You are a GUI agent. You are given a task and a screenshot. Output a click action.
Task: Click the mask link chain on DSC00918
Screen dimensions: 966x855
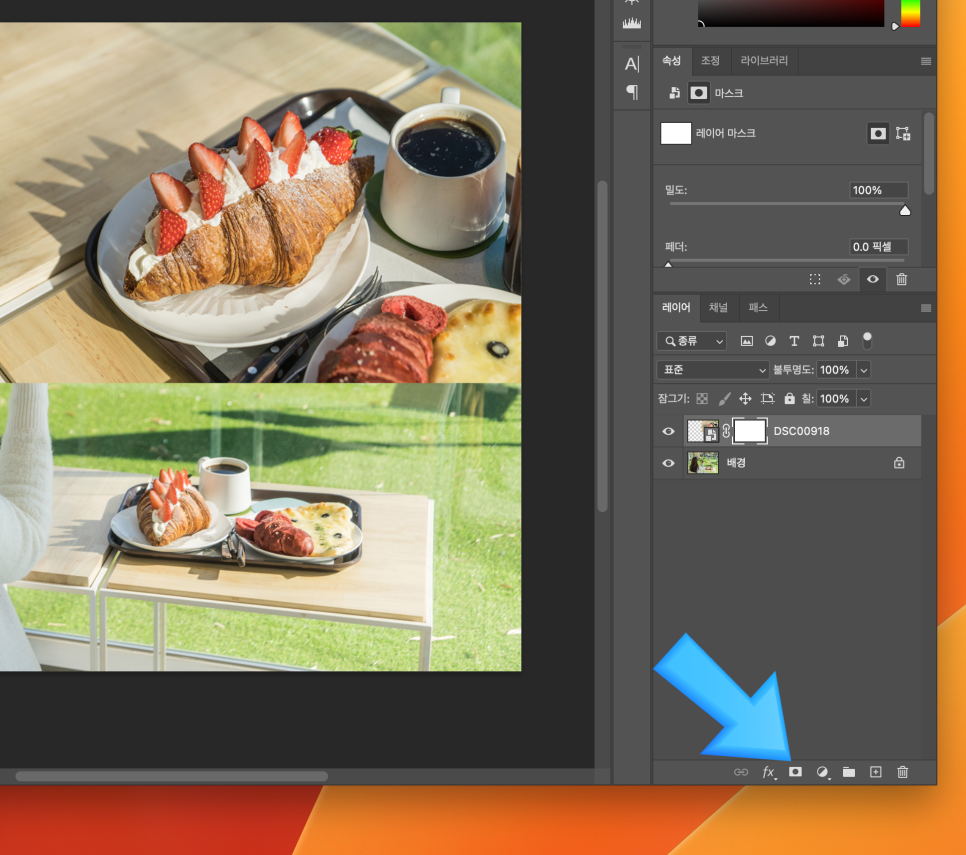click(726, 431)
